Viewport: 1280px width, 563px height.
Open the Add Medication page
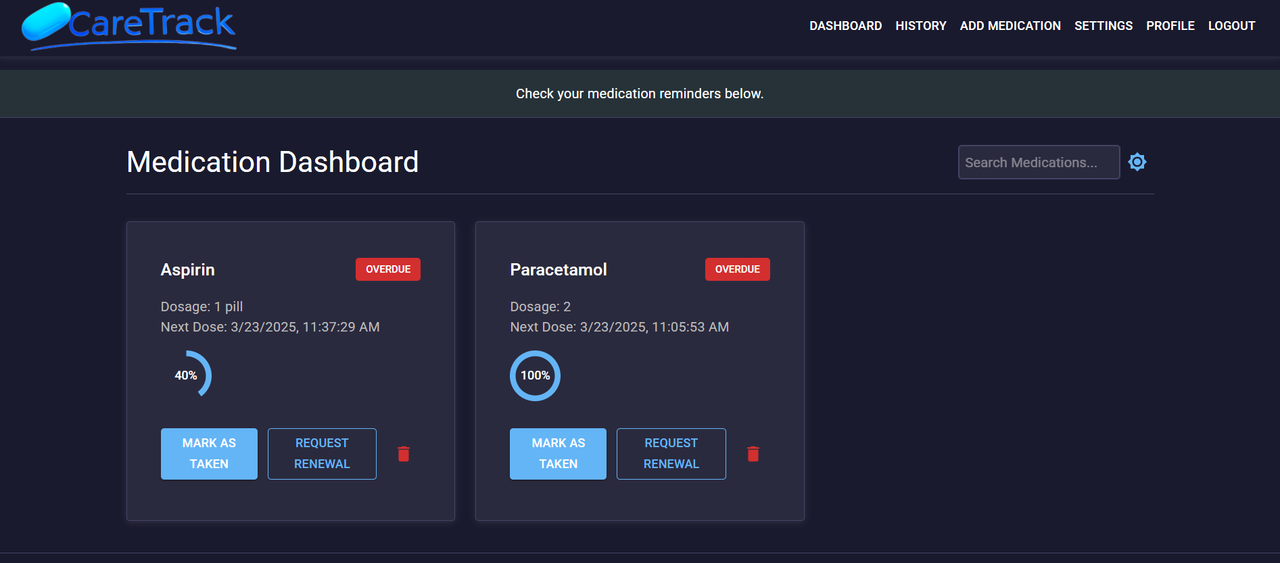[x=1010, y=26]
